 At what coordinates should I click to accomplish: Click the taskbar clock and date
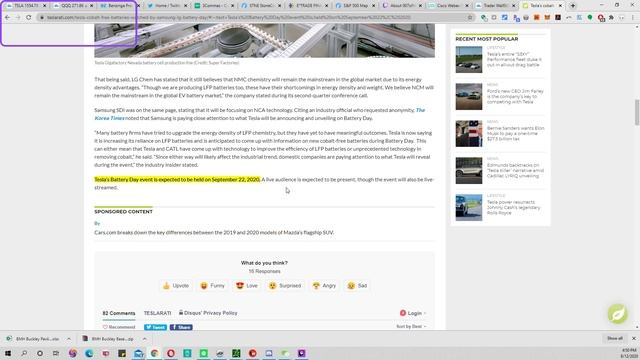[628, 353]
